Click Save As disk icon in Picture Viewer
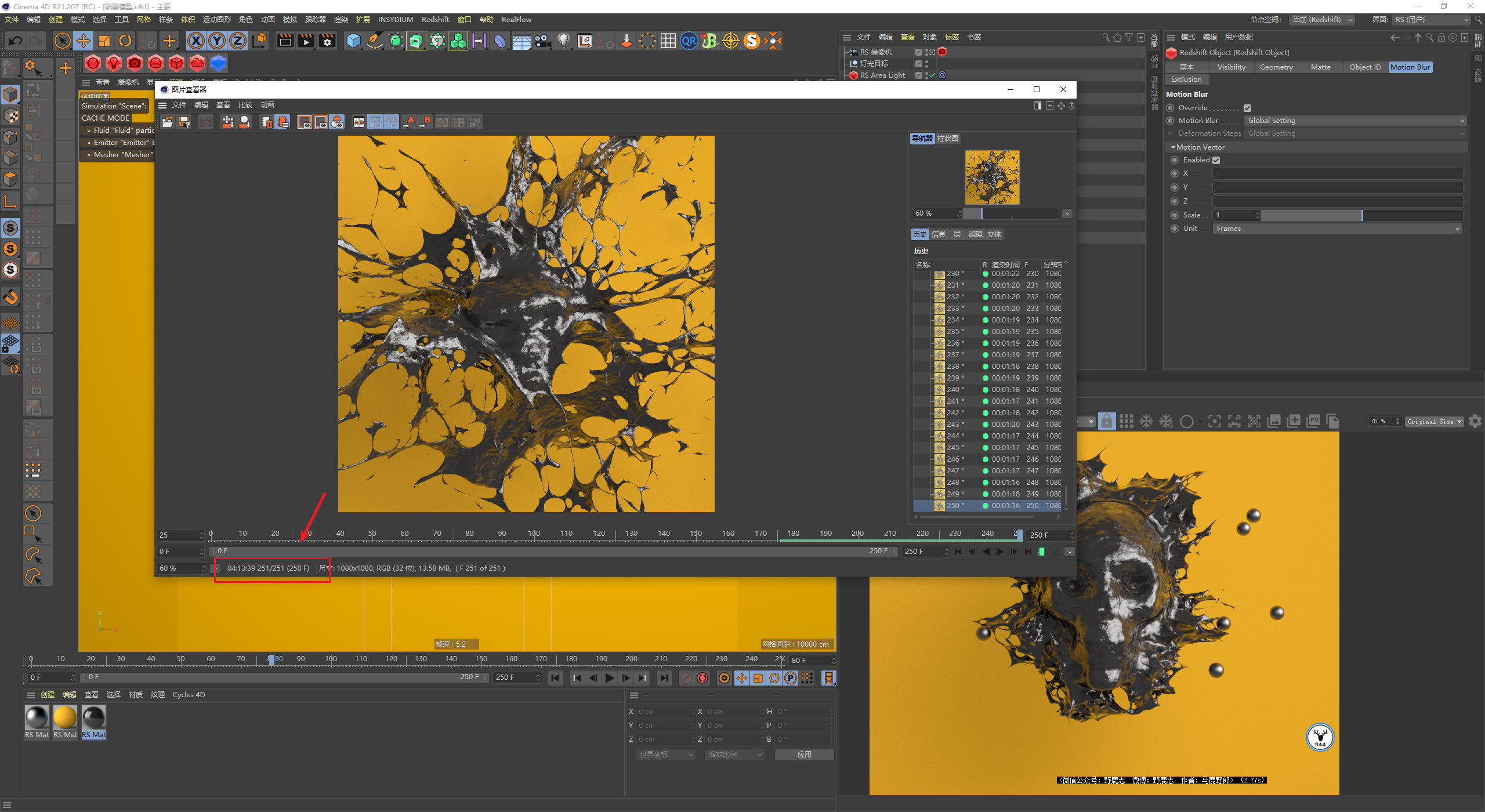This screenshot has height=812, width=1485. click(x=184, y=122)
